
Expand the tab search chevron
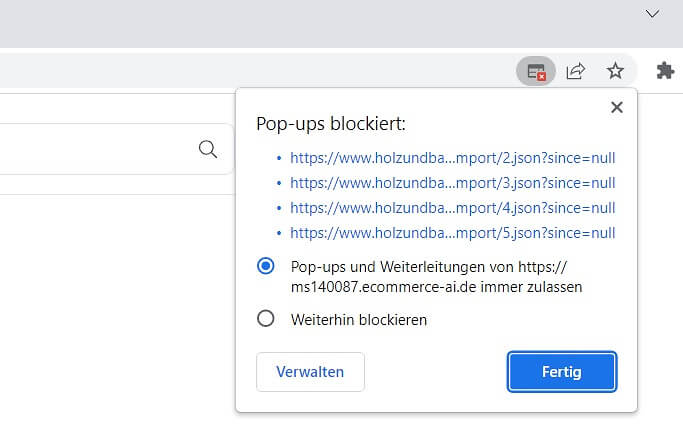[x=652, y=14]
